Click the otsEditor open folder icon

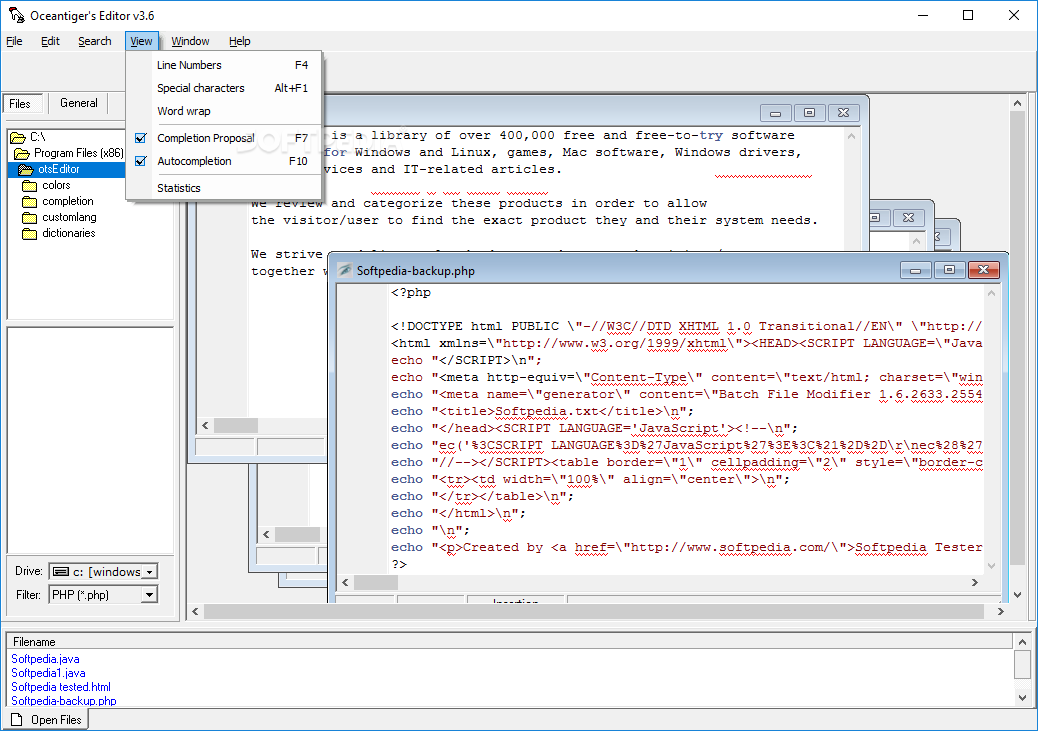point(26,170)
